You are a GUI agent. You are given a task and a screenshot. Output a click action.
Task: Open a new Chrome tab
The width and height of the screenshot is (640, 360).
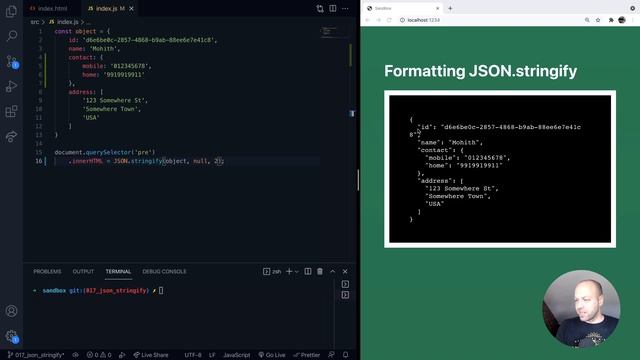(450, 8)
